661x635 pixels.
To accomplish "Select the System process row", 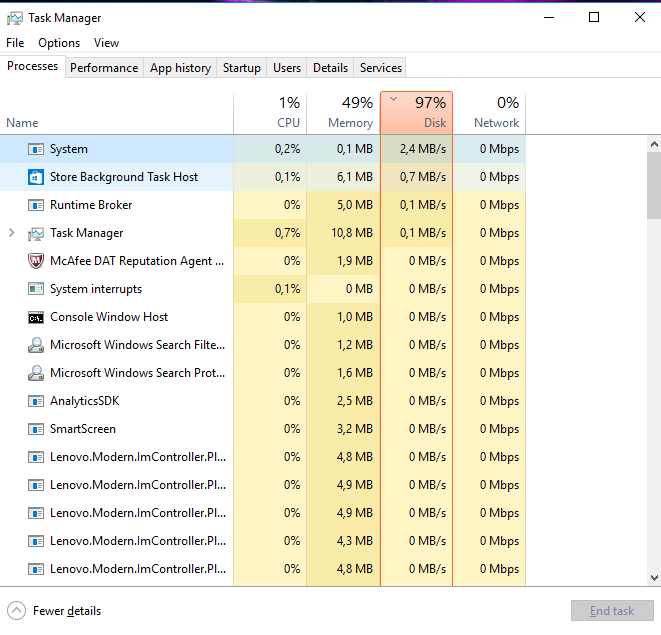I will pos(263,149).
